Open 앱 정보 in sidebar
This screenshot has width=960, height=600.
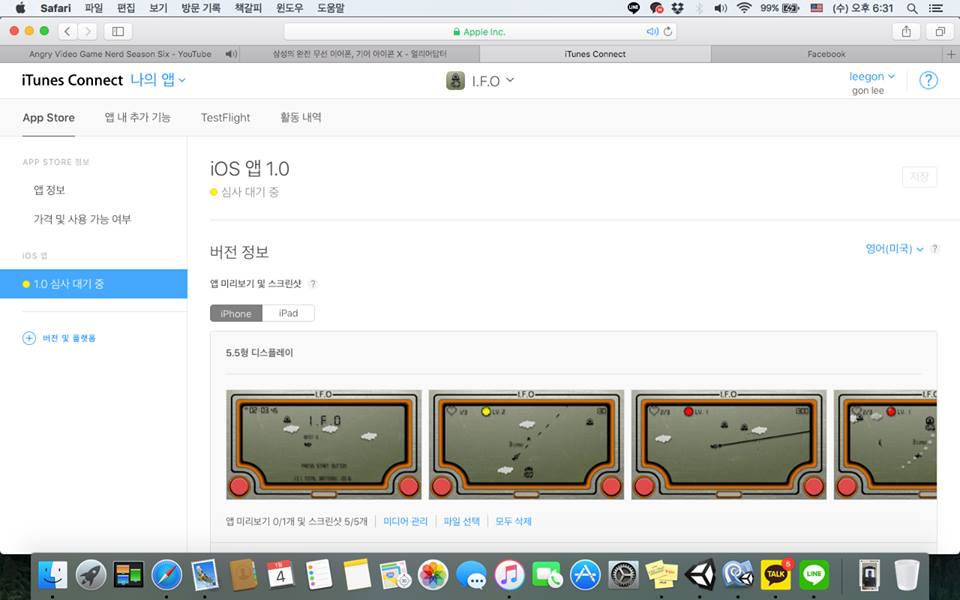(x=49, y=190)
